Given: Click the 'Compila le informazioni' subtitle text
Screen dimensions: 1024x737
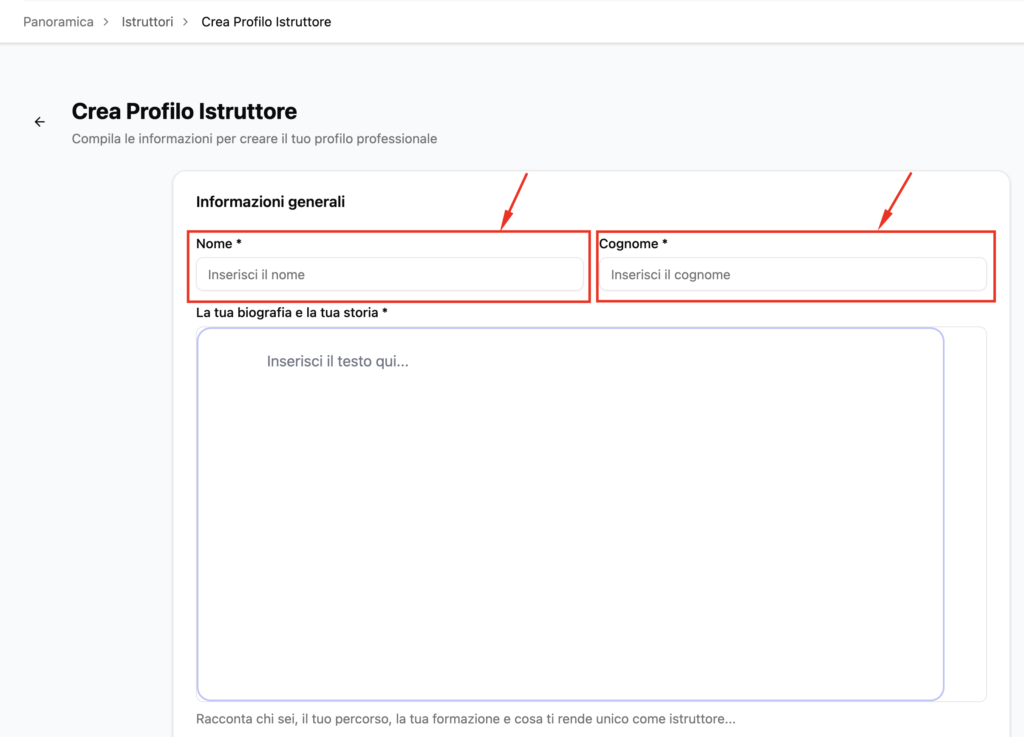Looking at the screenshot, I should tap(254, 139).
